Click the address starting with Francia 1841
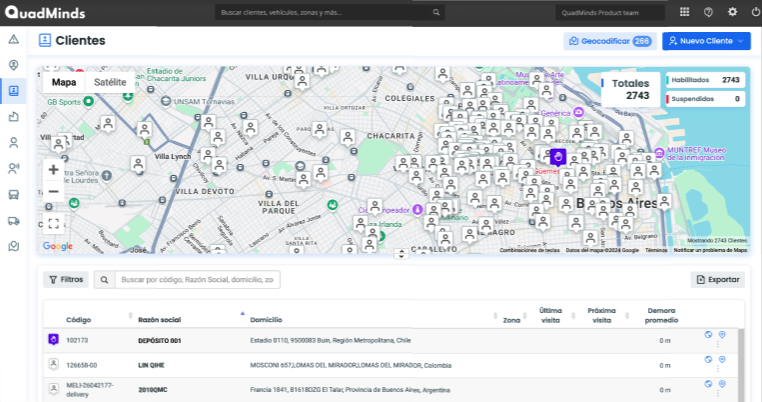762x402 pixels. point(350,390)
